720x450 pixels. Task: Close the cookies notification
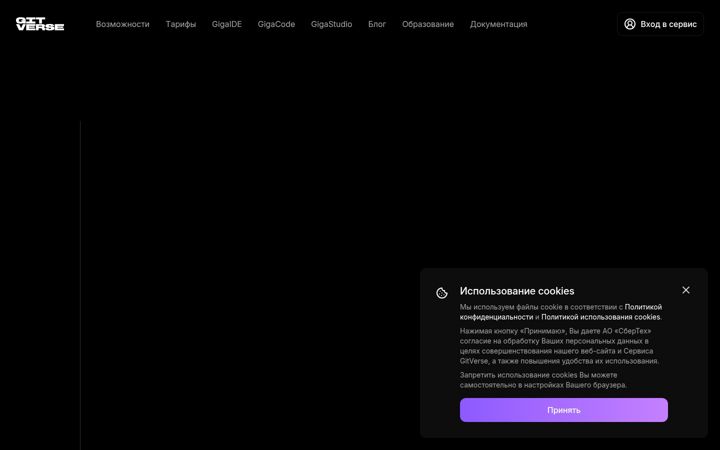coord(686,290)
